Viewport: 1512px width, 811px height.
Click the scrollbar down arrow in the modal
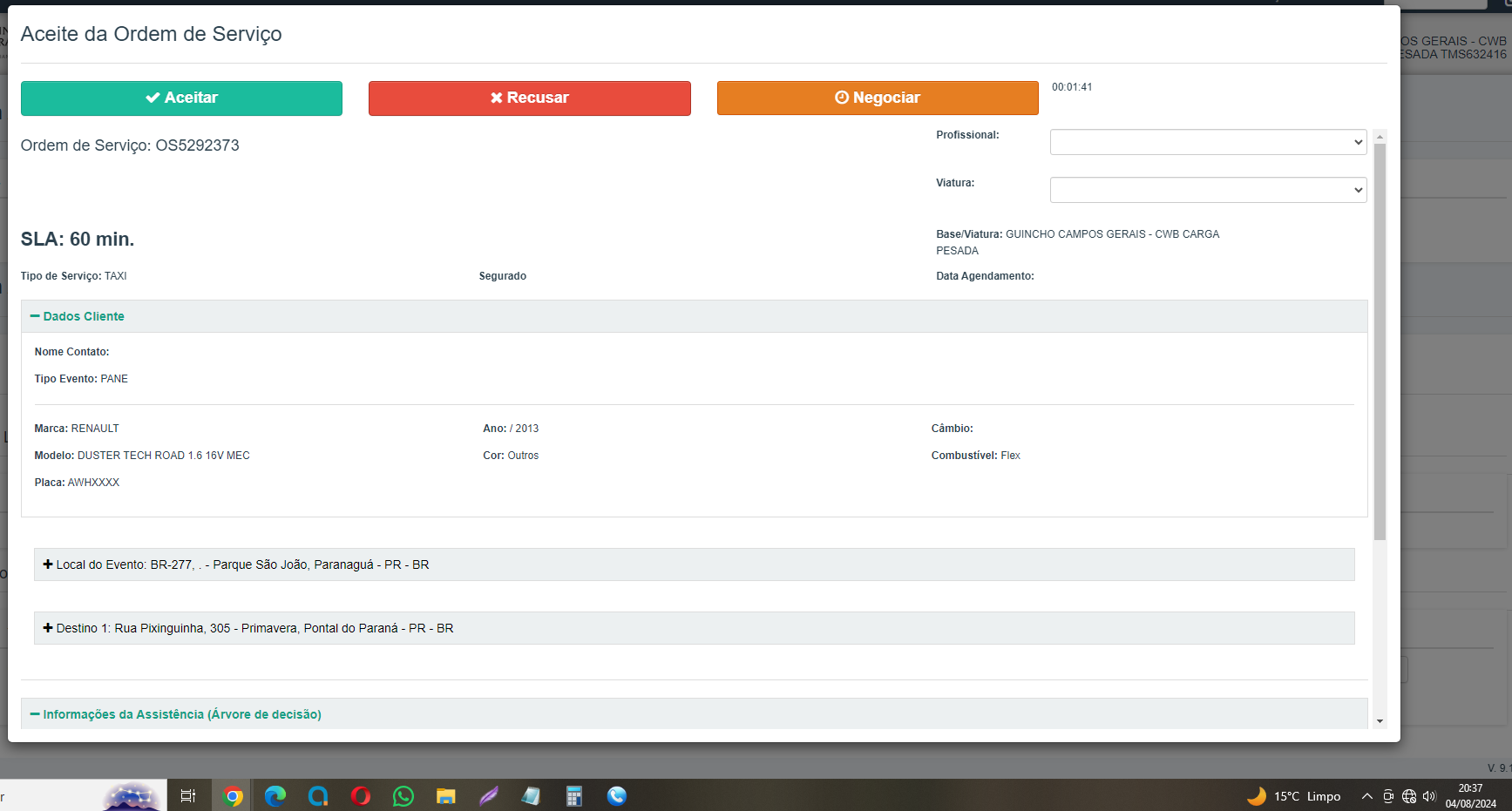[1380, 721]
